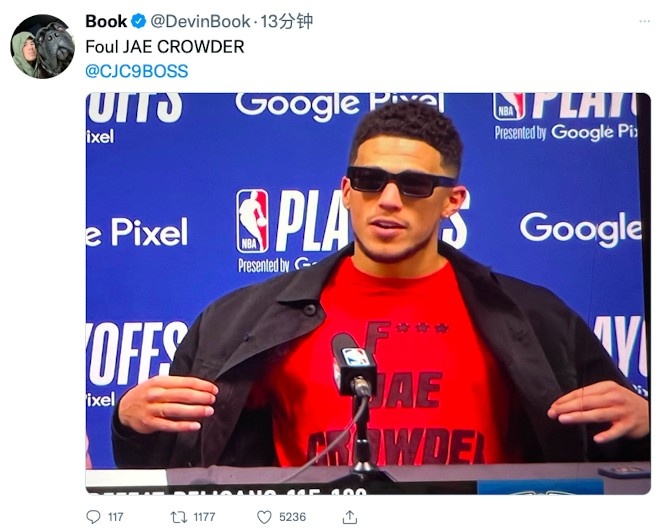This screenshot has height=529, width=660.
Task: Enlarge the press conference photo
Action: click(x=368, y=293)
